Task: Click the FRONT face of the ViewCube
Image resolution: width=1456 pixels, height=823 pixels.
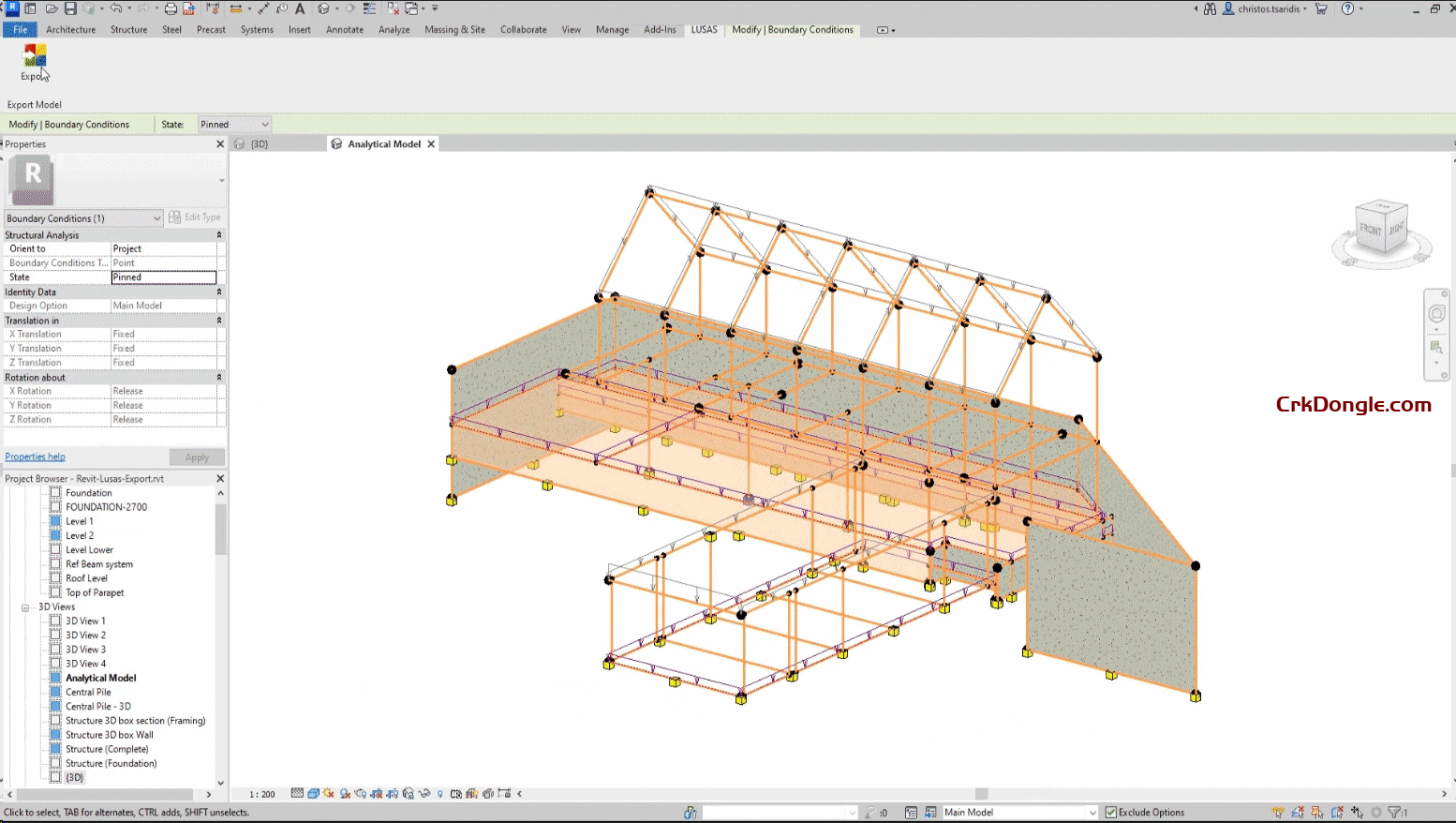Action: pos(1369,230)
